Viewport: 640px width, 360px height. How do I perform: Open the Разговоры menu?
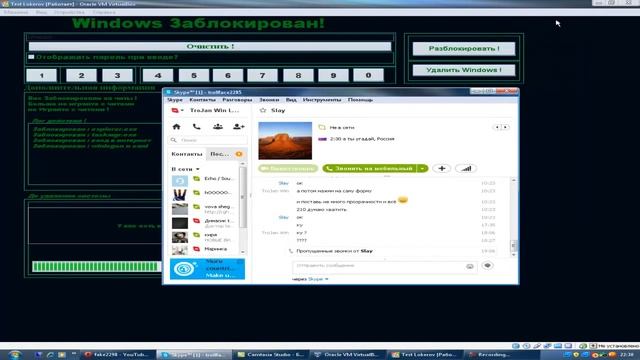[237, 100]
